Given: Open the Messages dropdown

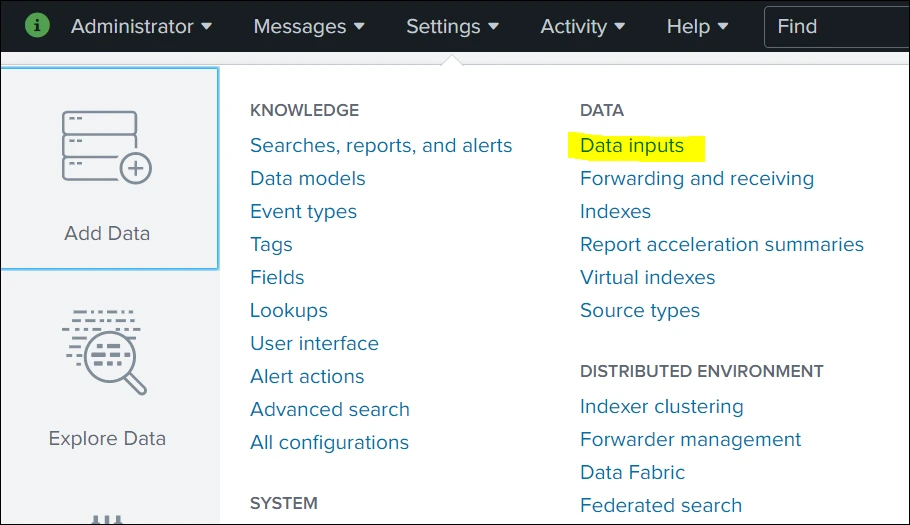Looking at the screenshot, I should pyautogui.click(x=309, y=26).
